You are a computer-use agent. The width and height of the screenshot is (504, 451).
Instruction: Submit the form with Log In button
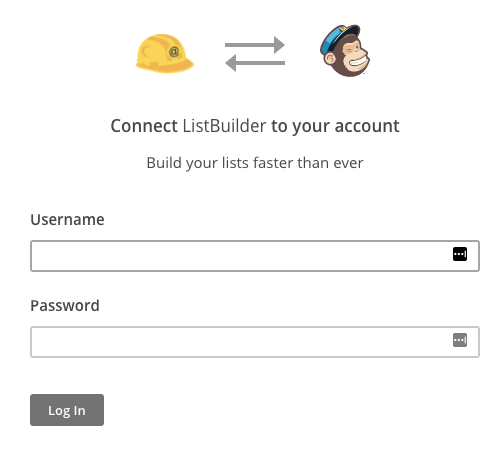coord(67,410)
